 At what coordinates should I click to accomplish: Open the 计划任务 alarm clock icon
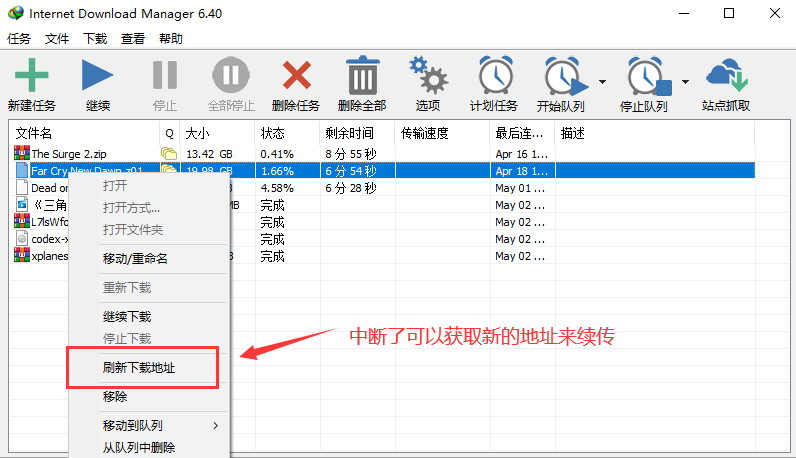pyautogui.click(x=496, y=75)
